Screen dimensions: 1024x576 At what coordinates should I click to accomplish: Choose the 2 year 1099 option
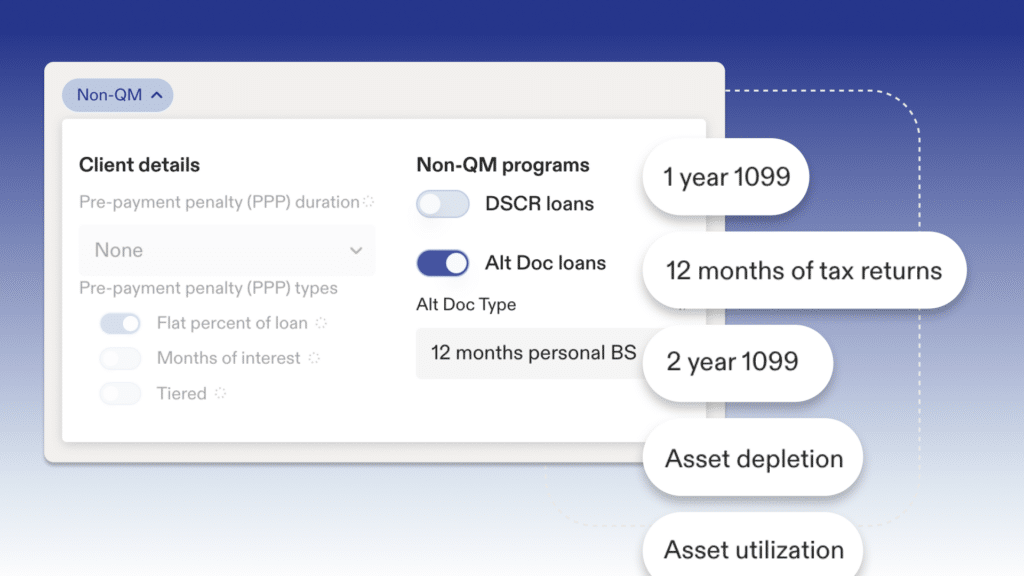click(x=737, y=363)
